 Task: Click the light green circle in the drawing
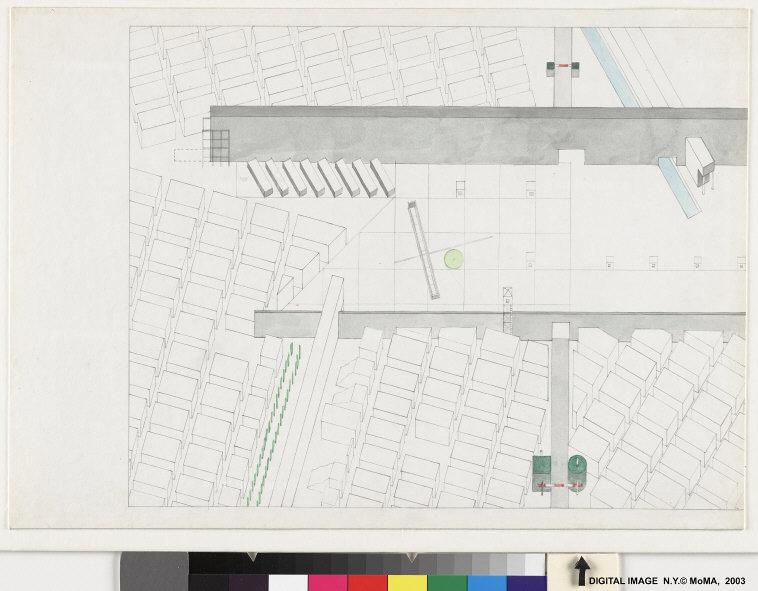[453, 259]
